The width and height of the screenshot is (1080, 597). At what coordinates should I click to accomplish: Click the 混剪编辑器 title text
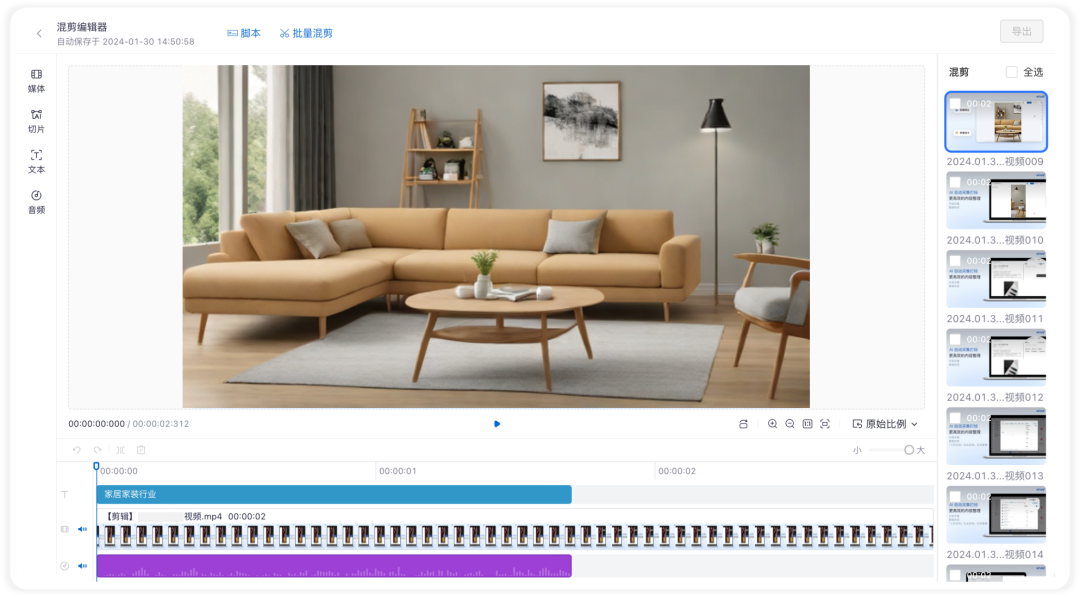coord(82,27)
